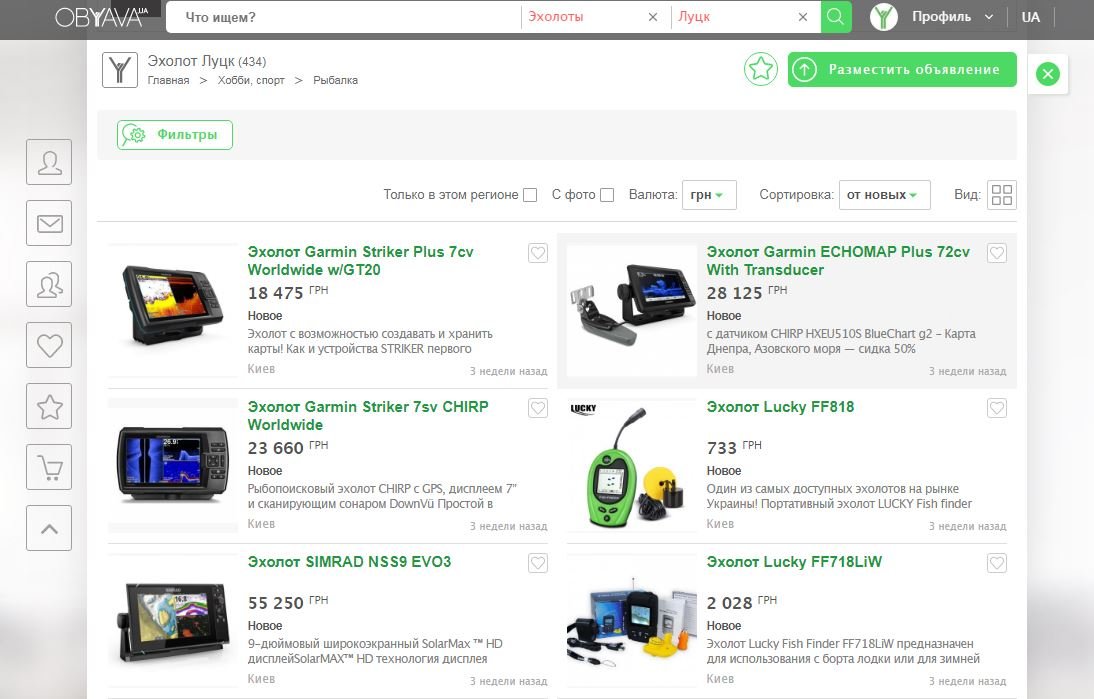Open shopping cart sidebar icon
Screen dimensions: 1094x699
(49, 467)
